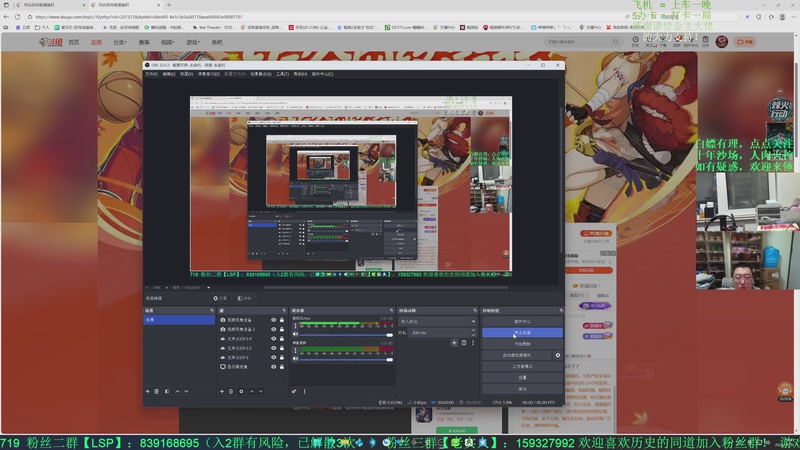
Task: Add a new source in Sources panel
Action: click(x=221, y=391)
